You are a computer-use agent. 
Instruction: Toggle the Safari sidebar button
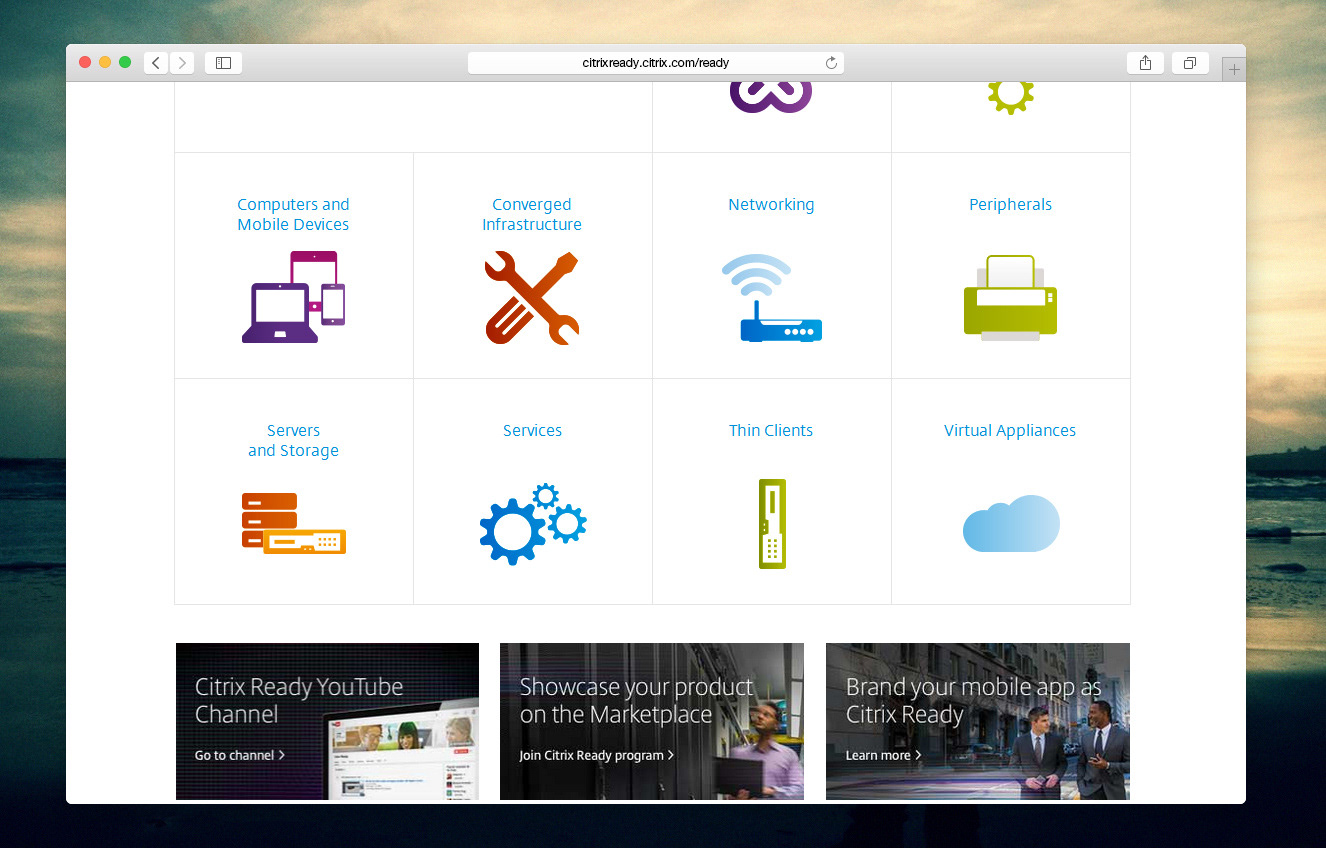[x=223, y=63]
